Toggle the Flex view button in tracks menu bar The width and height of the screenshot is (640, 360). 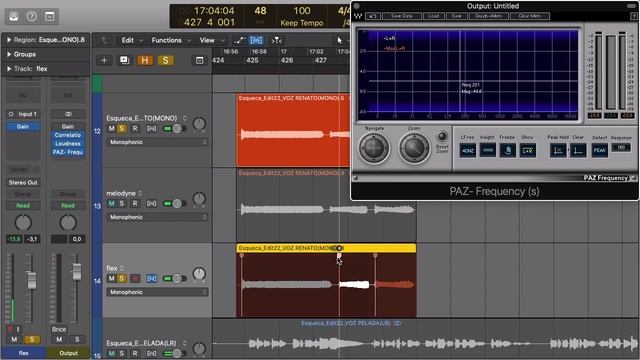click(x=256, y=40)
